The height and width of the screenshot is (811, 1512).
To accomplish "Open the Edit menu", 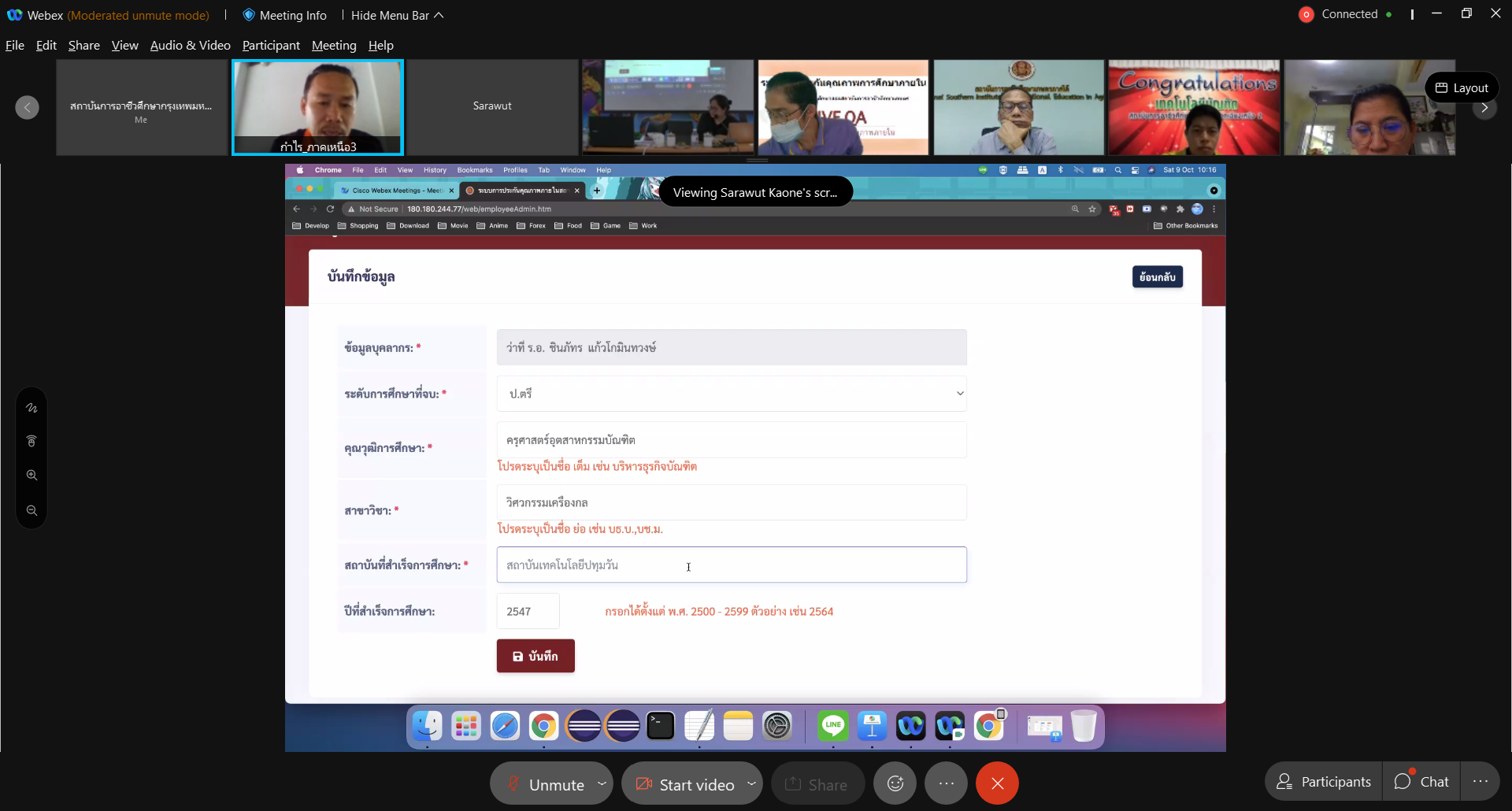I will point(46,46).
